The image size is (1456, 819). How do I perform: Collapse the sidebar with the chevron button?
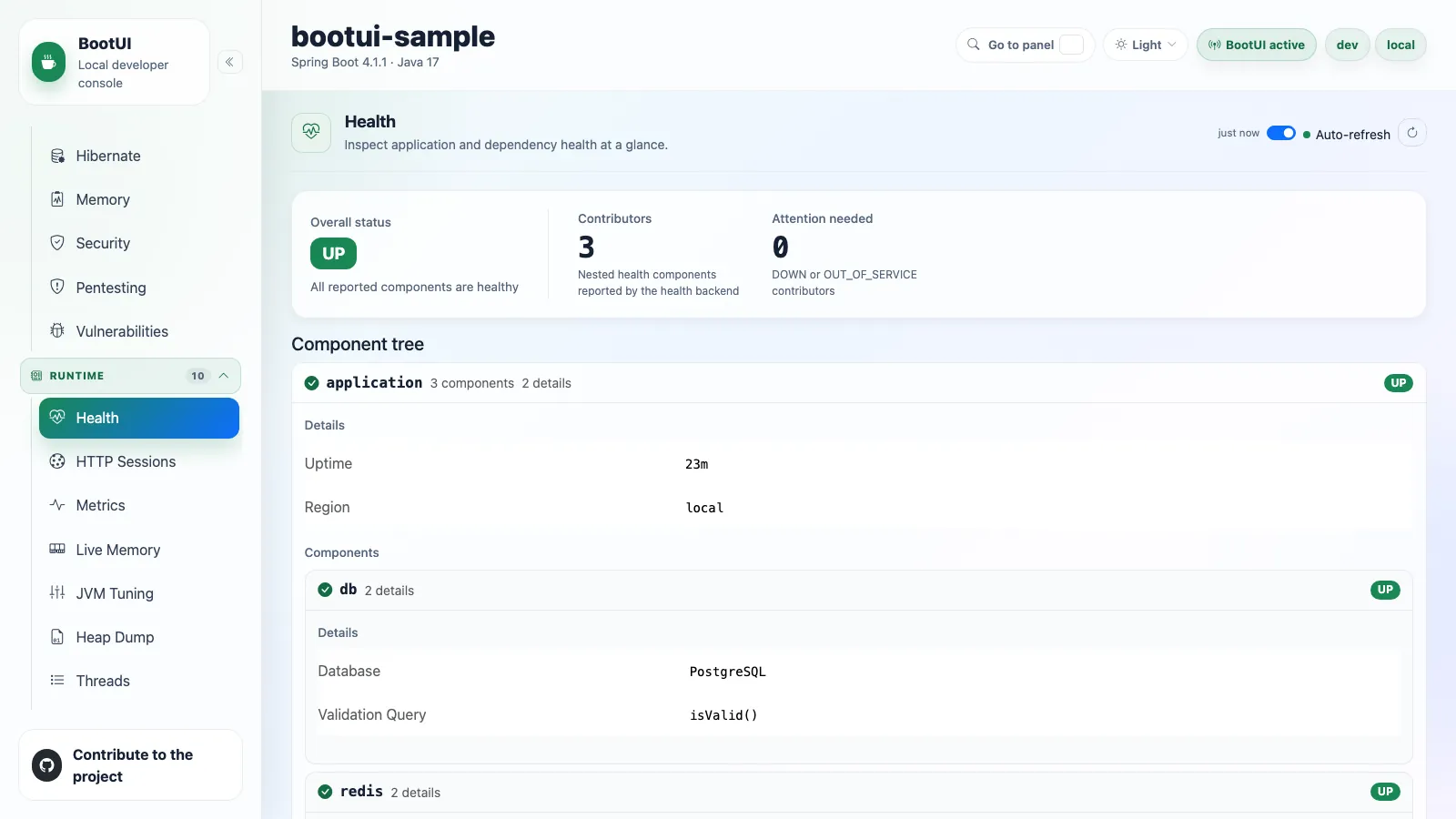pyautogui.click(x=230, y=62)
